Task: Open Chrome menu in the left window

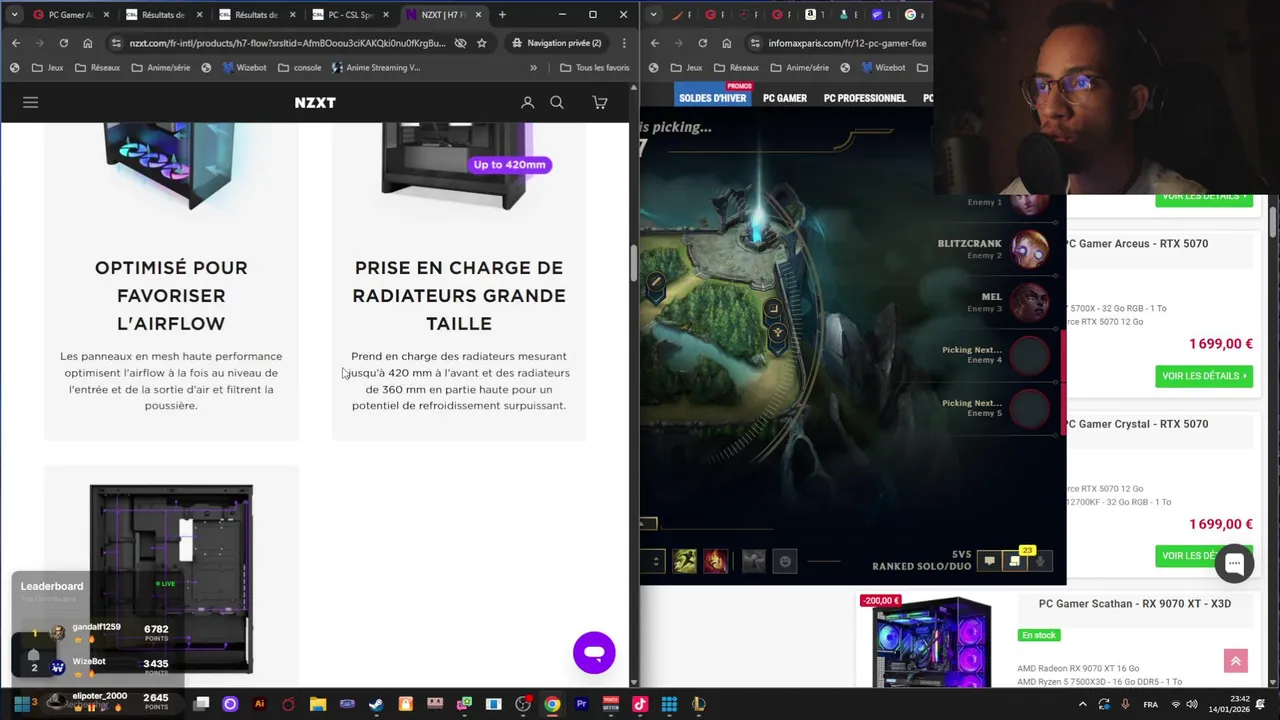Action: [624, 43]
